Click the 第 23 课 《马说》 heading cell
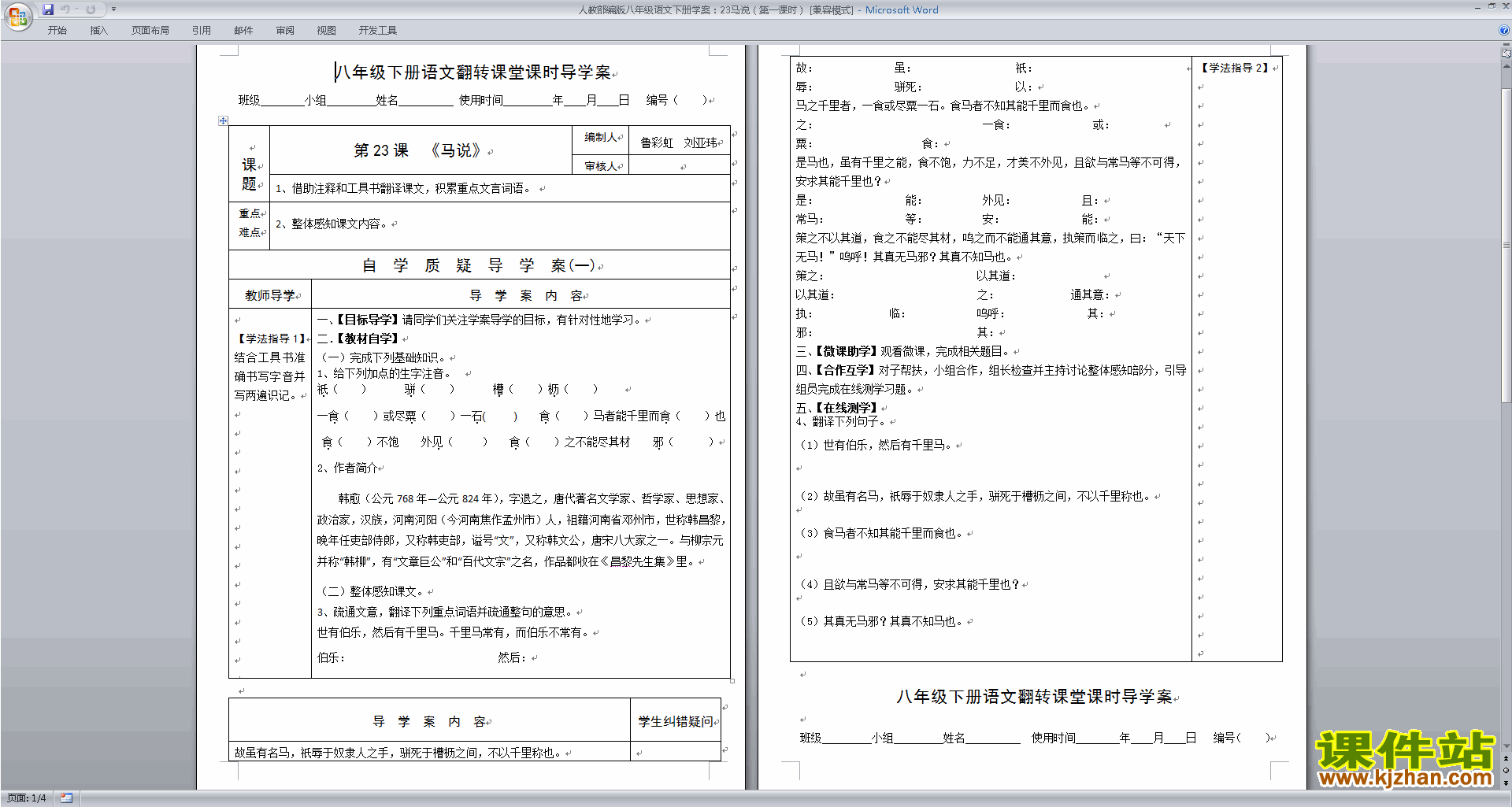Image resolution: width=1512 pixels, height=807 pixels. tap(421, 150)
